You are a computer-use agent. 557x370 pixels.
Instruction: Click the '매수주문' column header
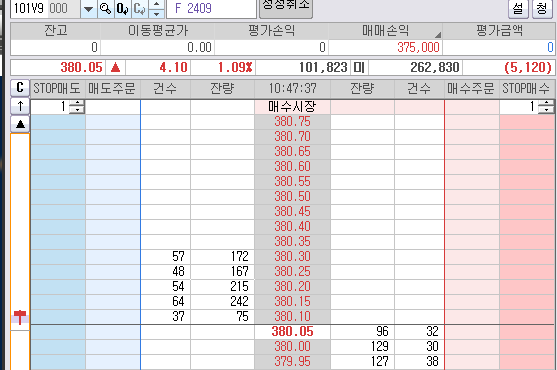pos(471,88)
